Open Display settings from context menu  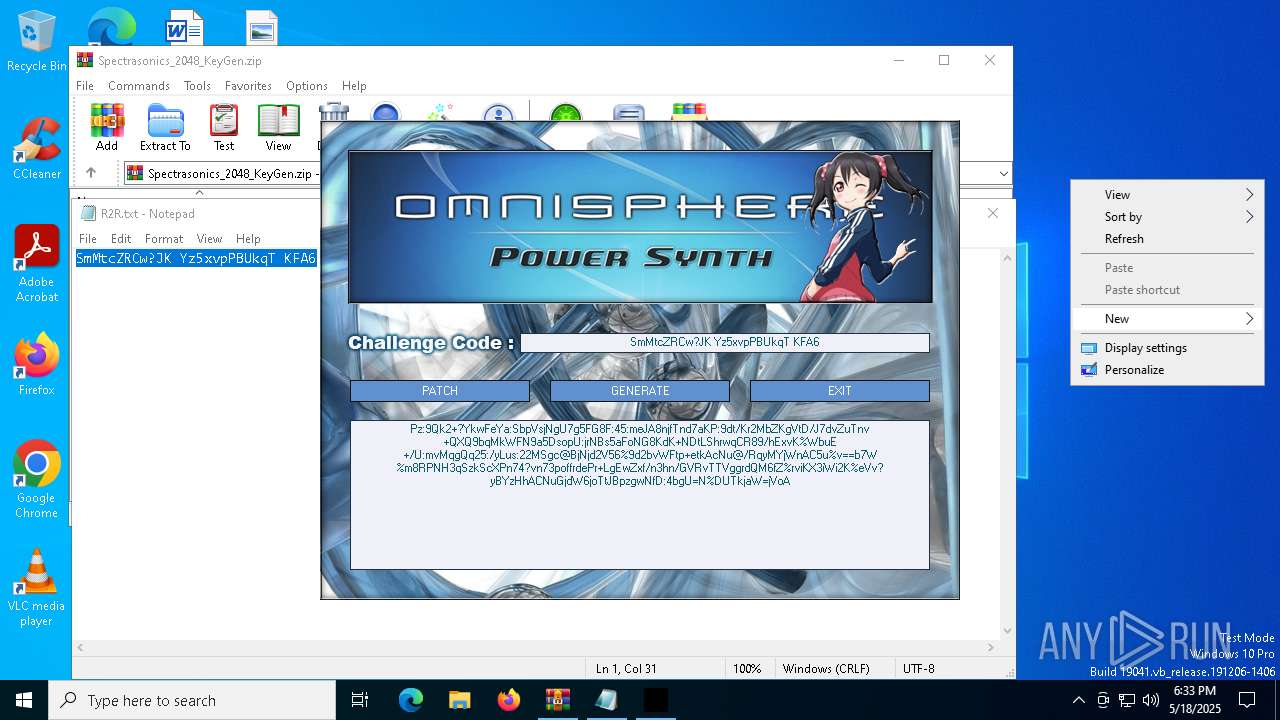(1167, 348)
